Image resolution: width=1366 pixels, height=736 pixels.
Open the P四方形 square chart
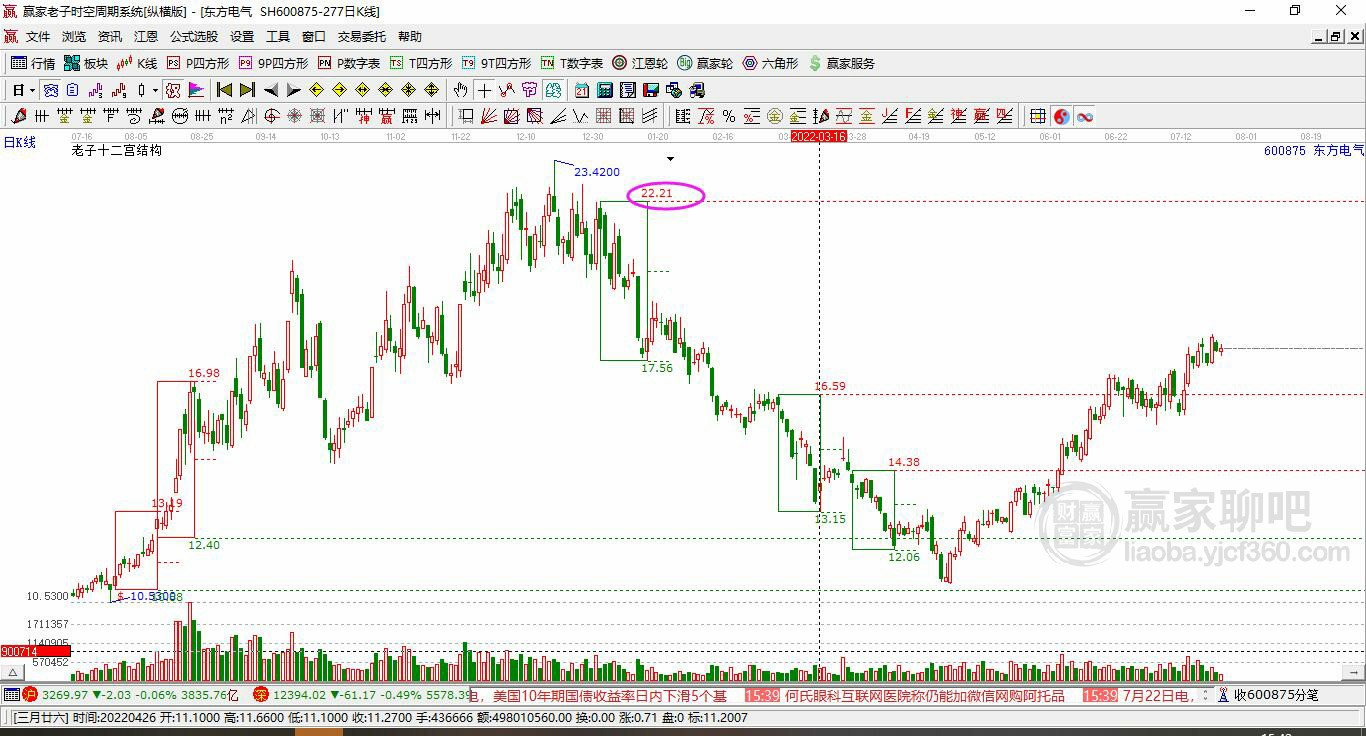click(198, 63)
